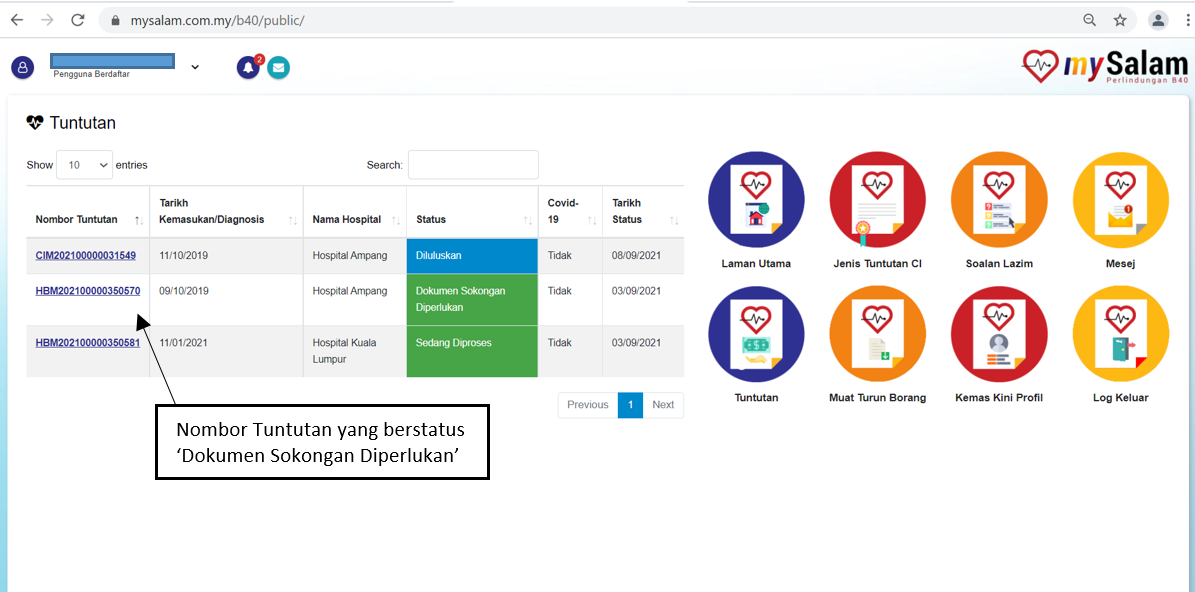Open Muat Turun Borang
The height and width of the screenshot is (592, 1195).
pyautogui.click(x=877, y=335)
